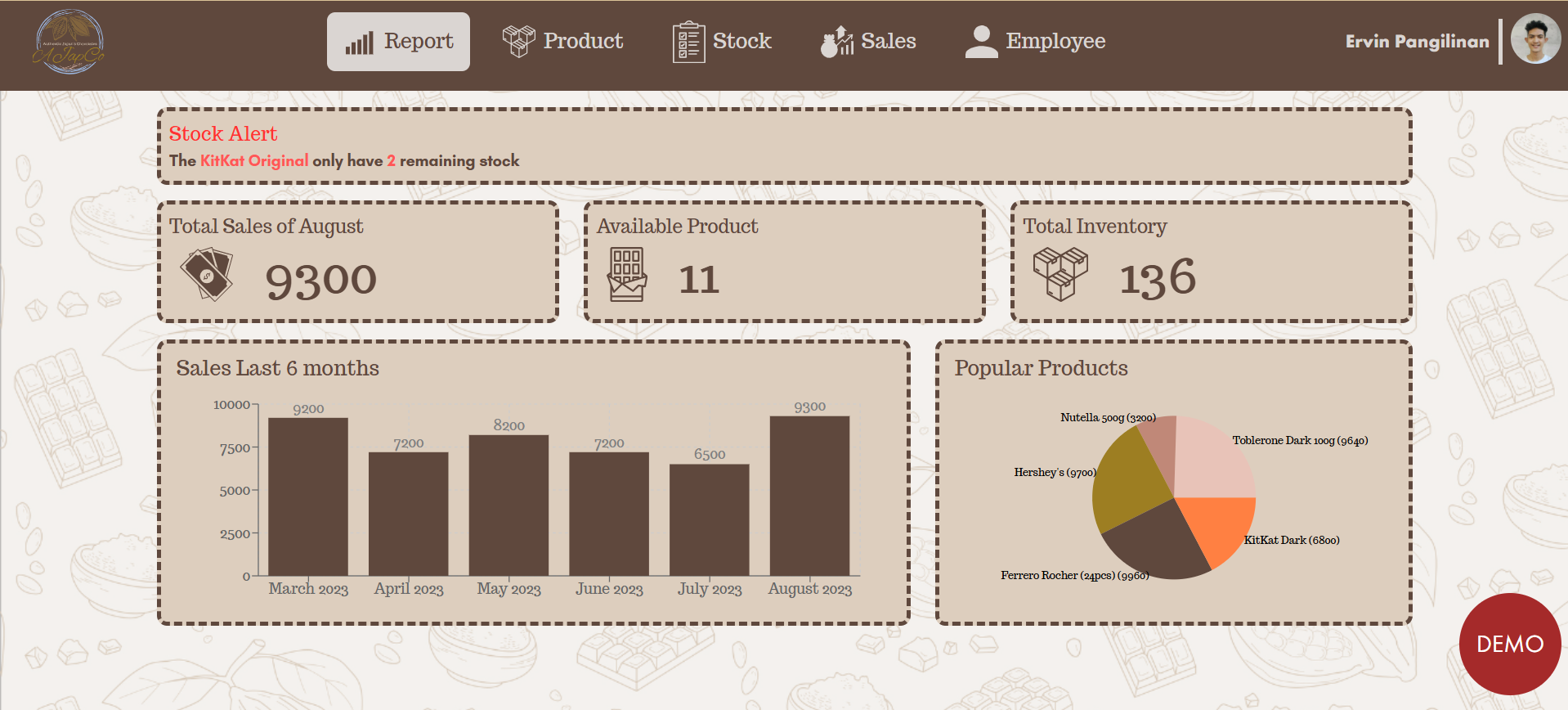
Task: Click the Total Sales of August title
Action: (266, 227)
